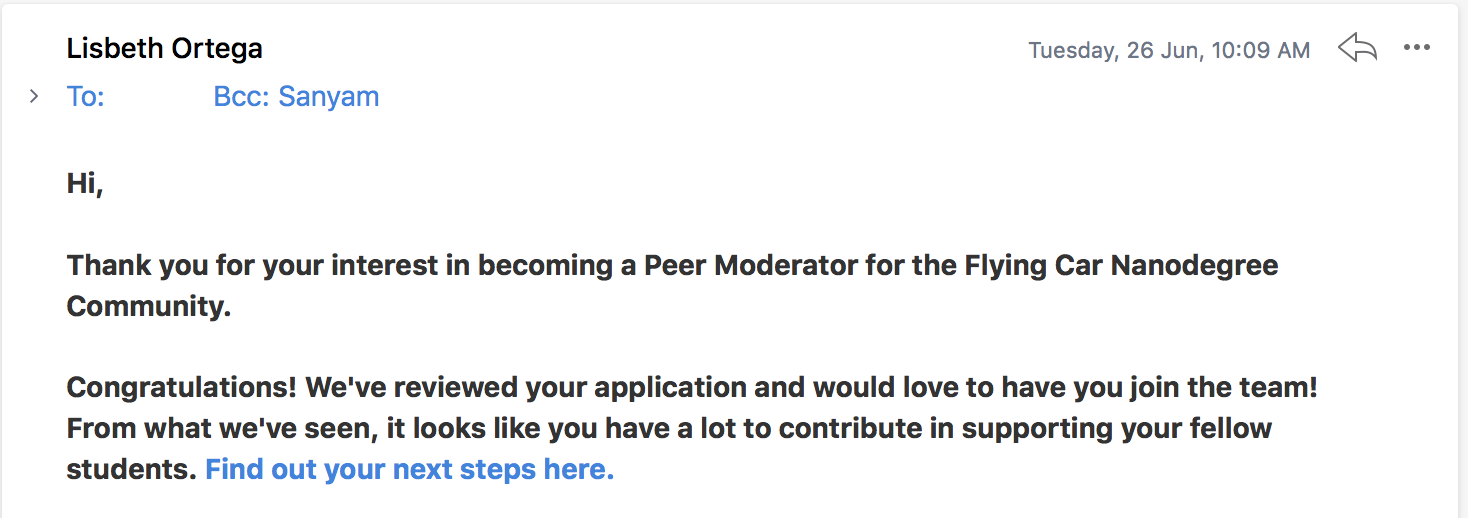Click the Tuesday, 26 Jun timestamp
The image size is (1468, 518).
click(x=1169, y=50)
